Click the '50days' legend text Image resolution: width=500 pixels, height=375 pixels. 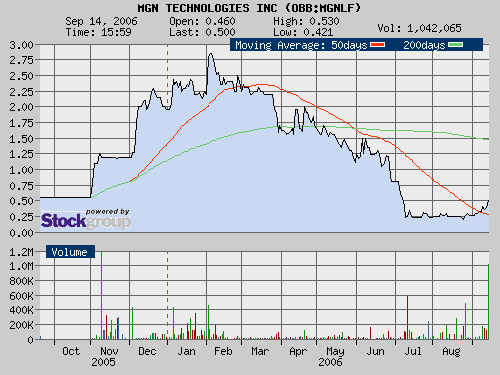coord(349,45)
